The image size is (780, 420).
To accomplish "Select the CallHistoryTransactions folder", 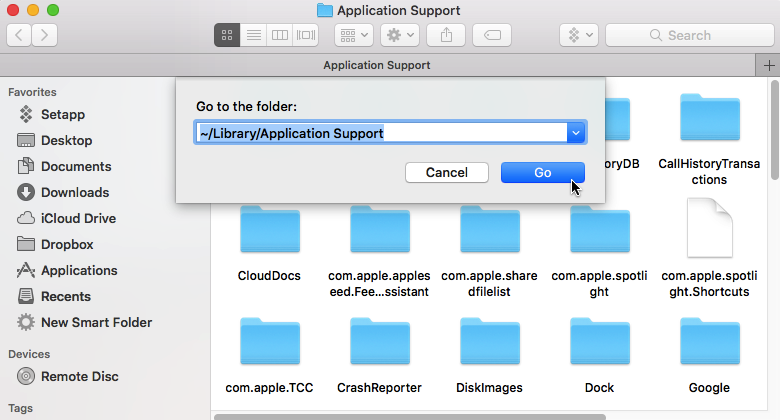I will click(709, 140).
